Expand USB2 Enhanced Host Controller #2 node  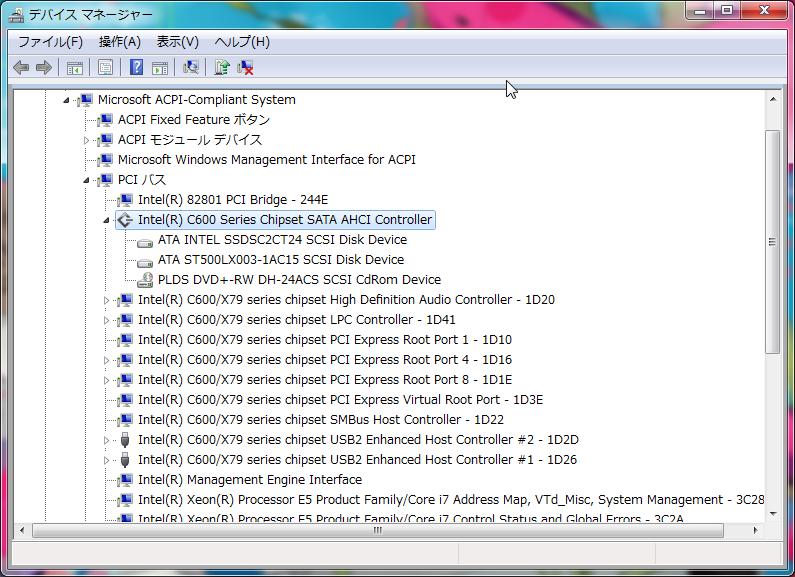click(x=106, y=441)
